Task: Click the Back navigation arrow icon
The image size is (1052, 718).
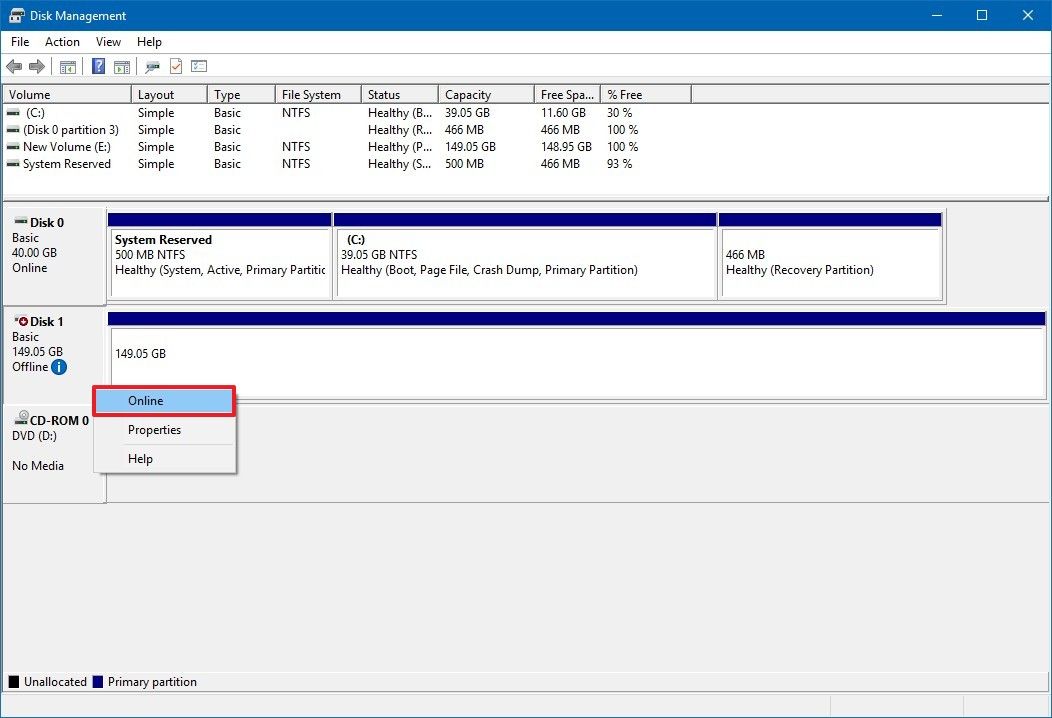Action: pos(14,66)
